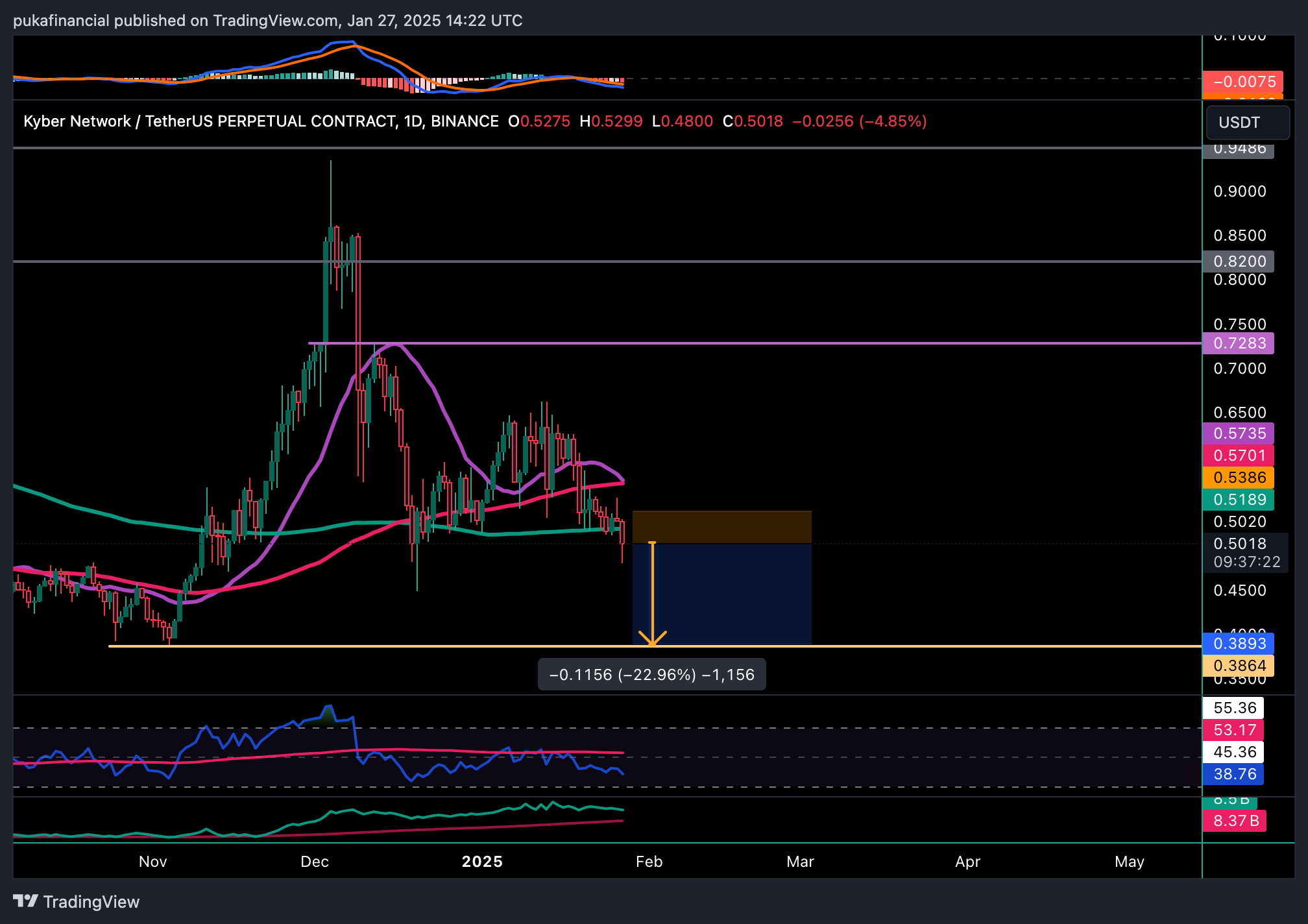Image resolution: width=1308 pixels, height=924 pixels.
Task: Select the gray 0.8200 price label
Action: 1238,261
